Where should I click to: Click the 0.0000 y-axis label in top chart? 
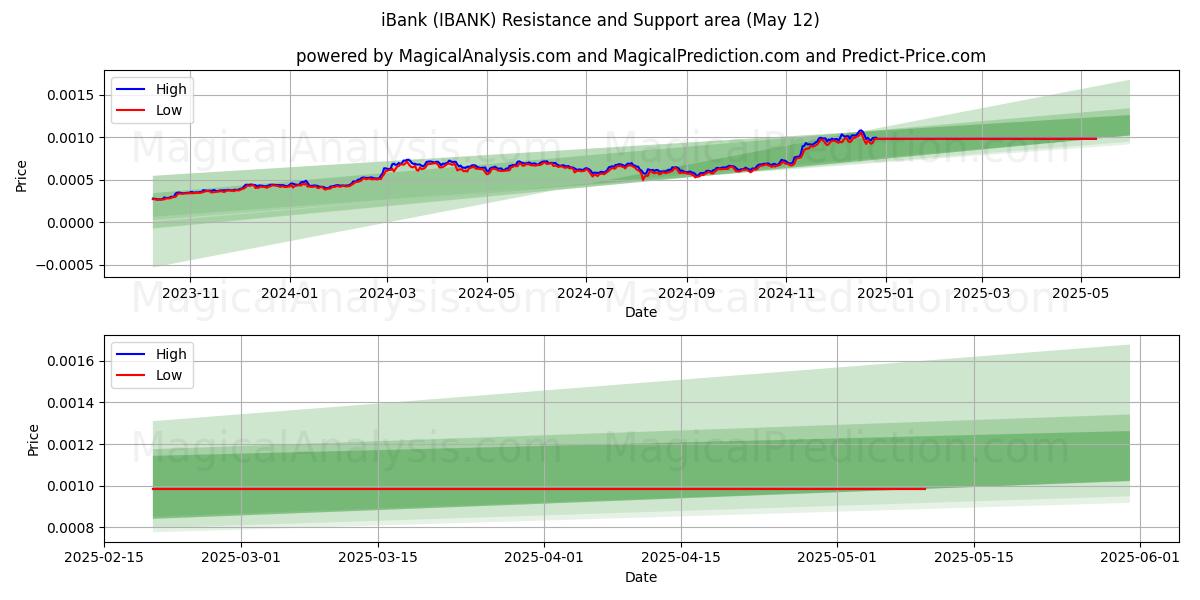(71, 223)
